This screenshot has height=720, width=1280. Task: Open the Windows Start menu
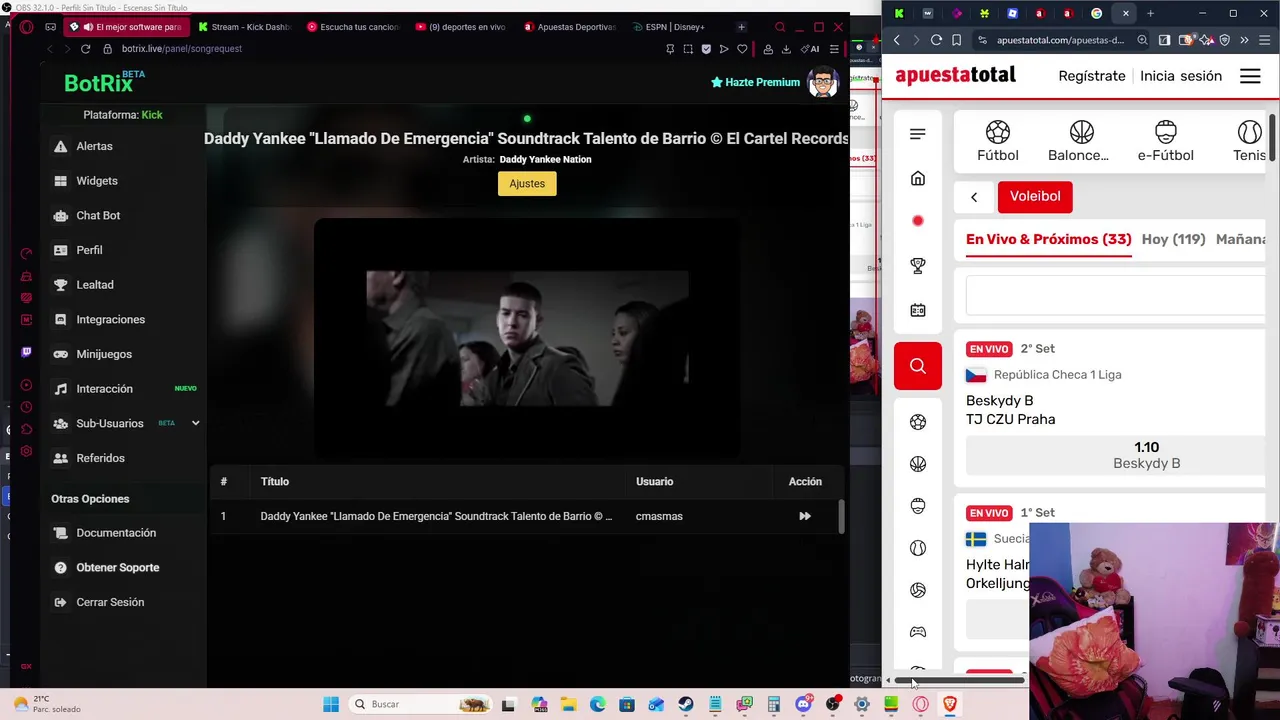[331, 704]
